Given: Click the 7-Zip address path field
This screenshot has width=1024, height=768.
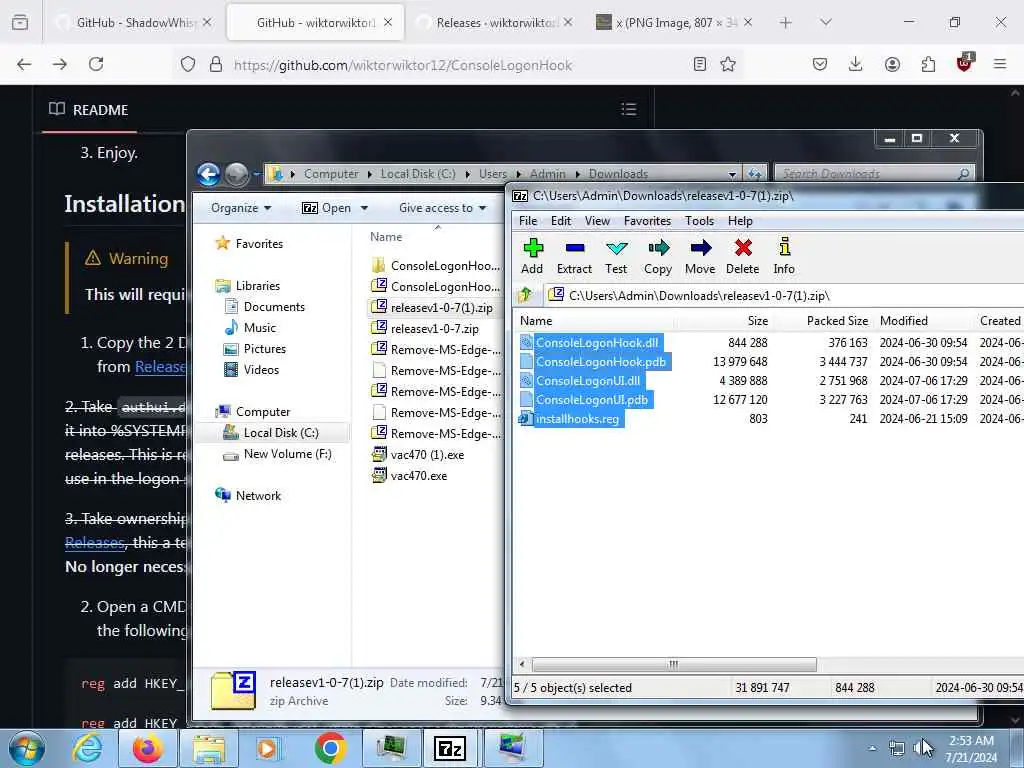Looking at the screenshot, I should 784,295.
